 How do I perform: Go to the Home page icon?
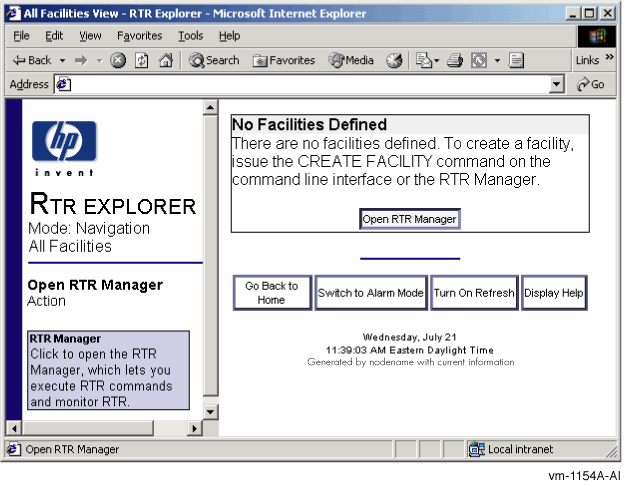pyautogui.click(x=166, y=61)
